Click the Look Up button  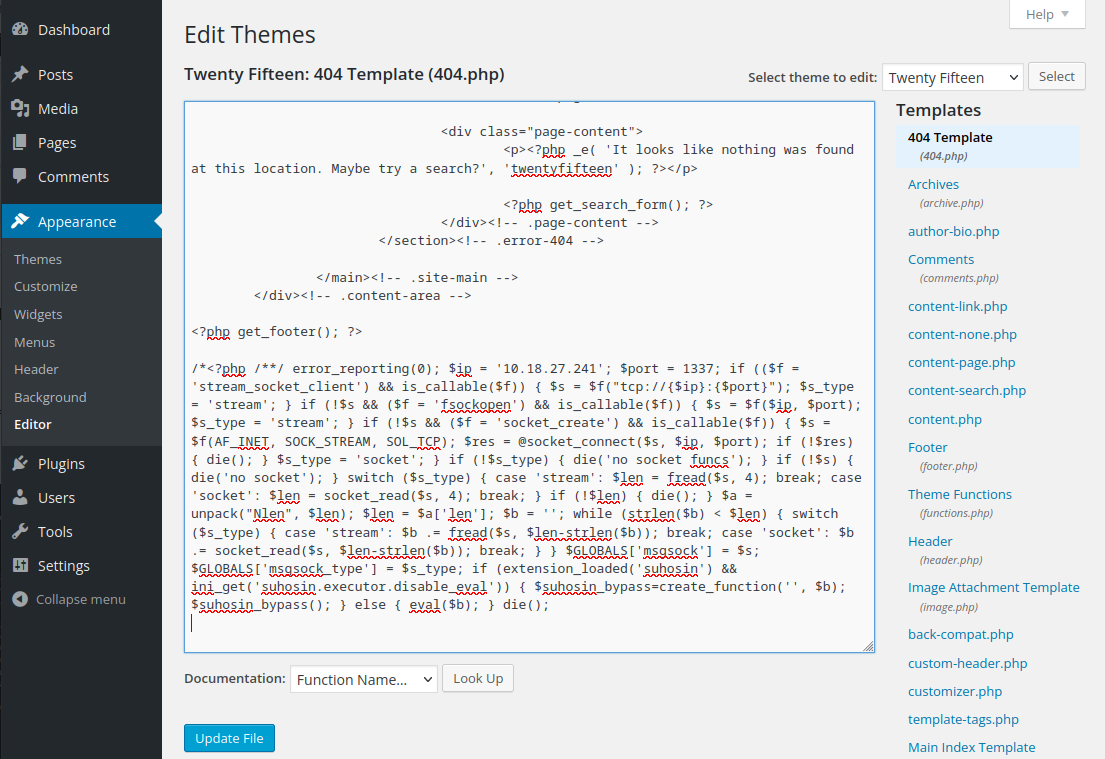(478, 679)
